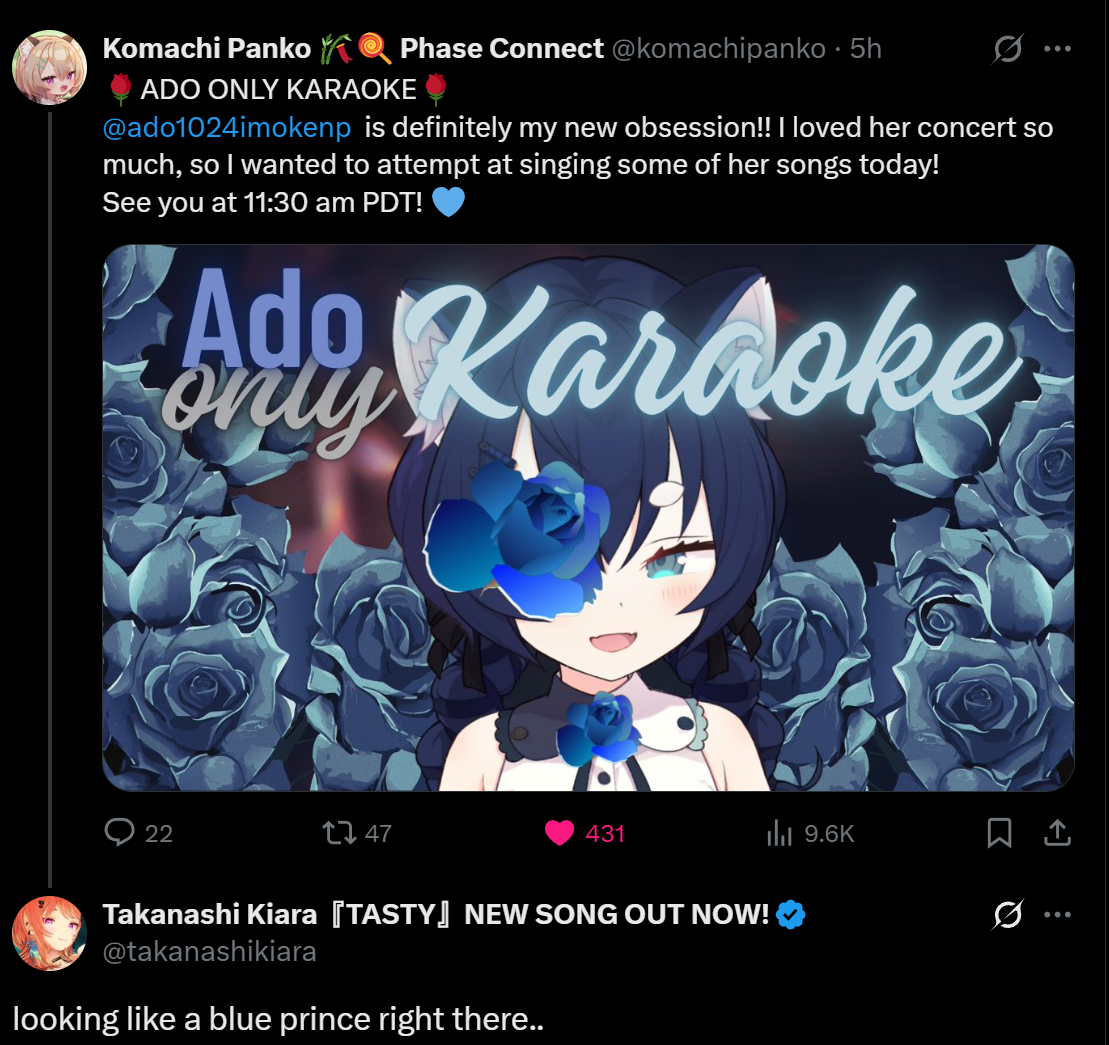
Task: Click the 5h timestamp on the post
Action: (866, 49)
